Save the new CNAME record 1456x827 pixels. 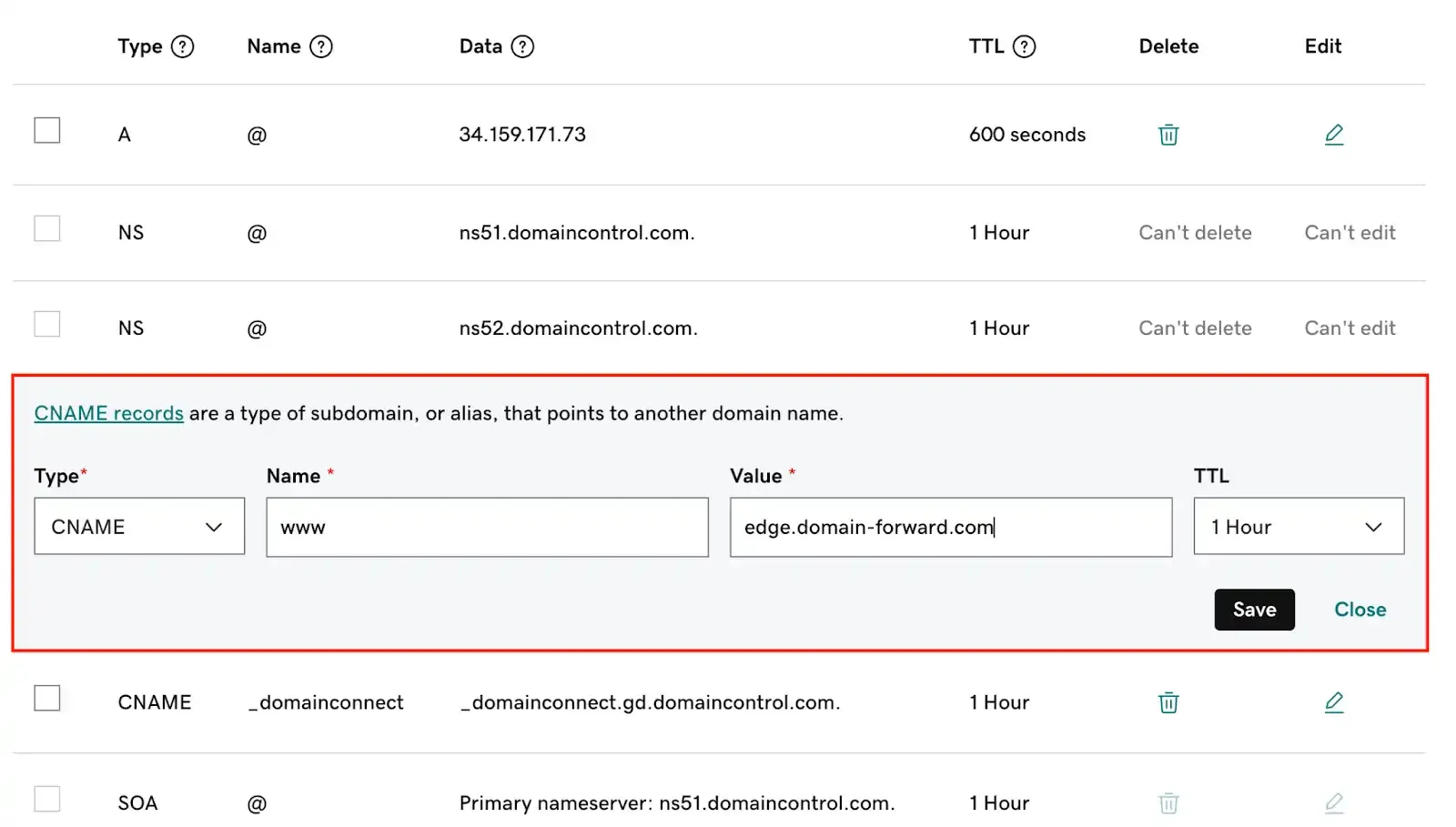(x=1254, y=610)
